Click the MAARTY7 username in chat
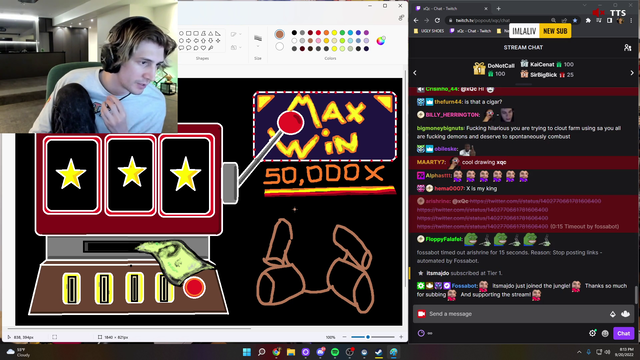 click(x=431, y=162)
